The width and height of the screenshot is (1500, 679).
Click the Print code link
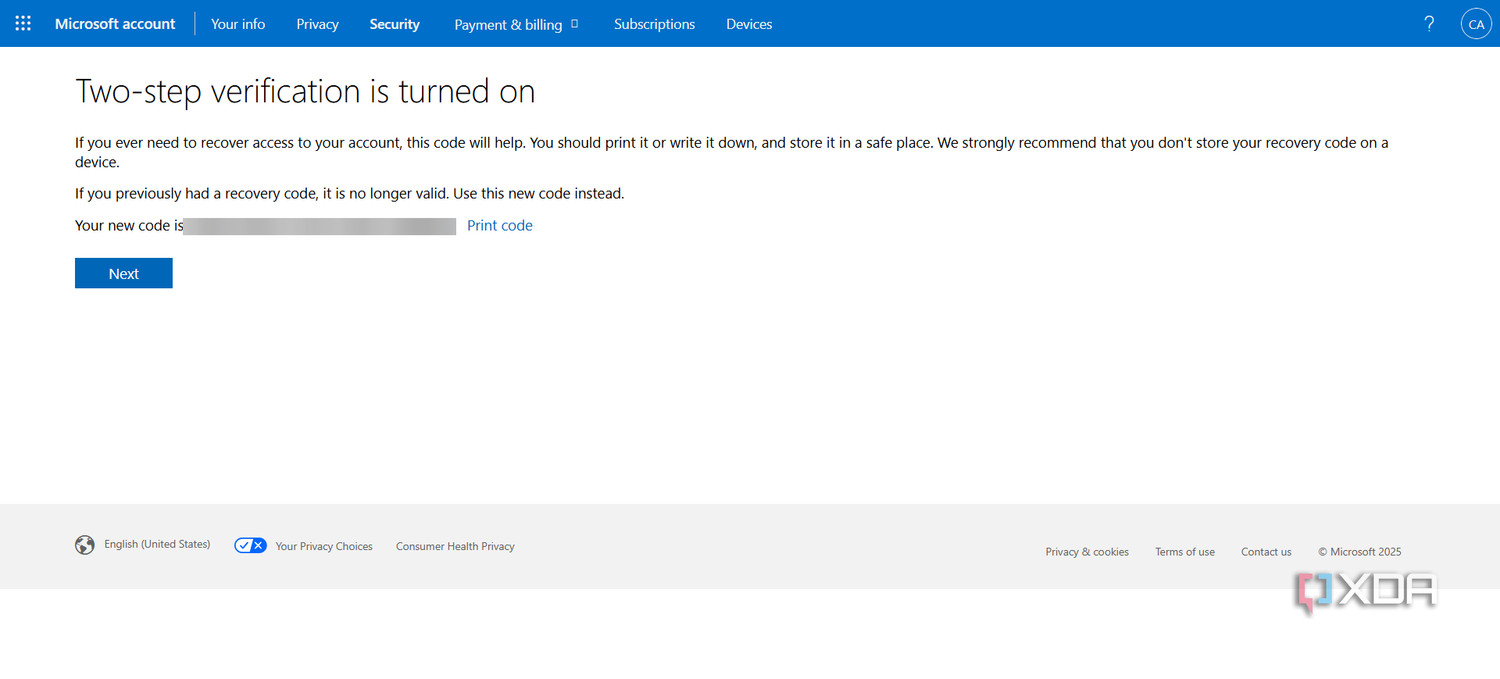click(500, 226)
